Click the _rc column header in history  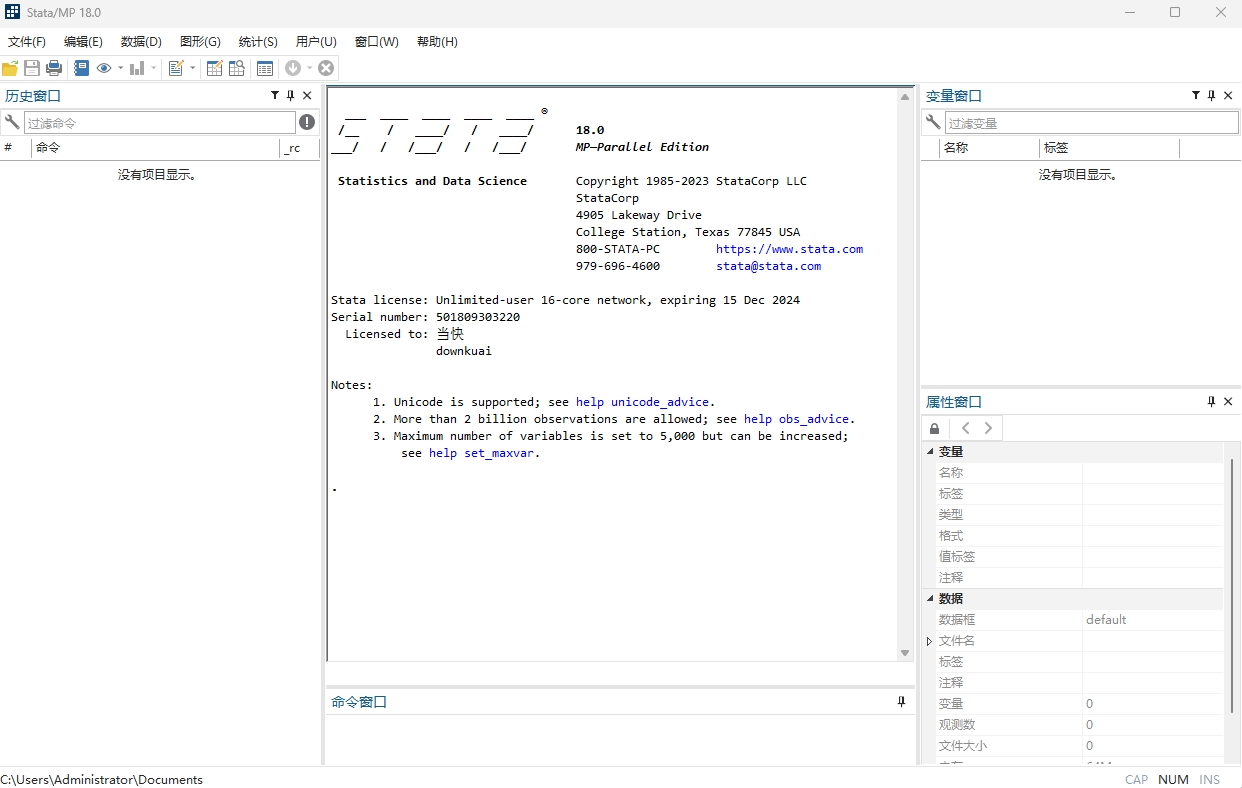click(x=299, y=148)
